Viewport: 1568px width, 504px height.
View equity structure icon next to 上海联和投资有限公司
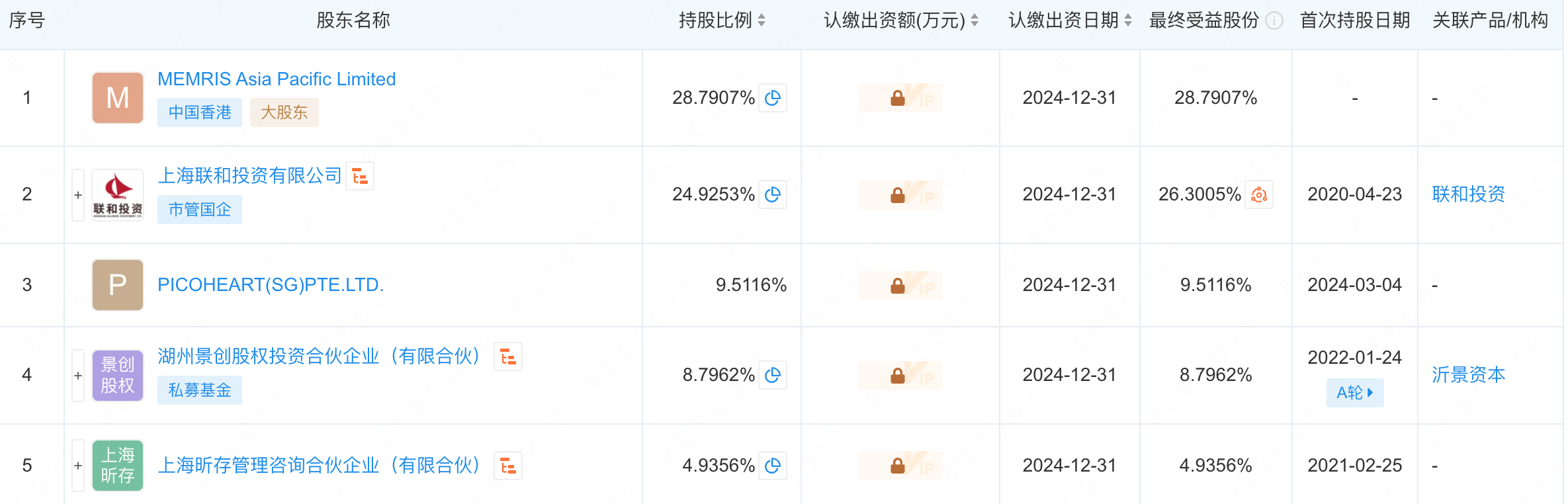[x=360, y=176]
